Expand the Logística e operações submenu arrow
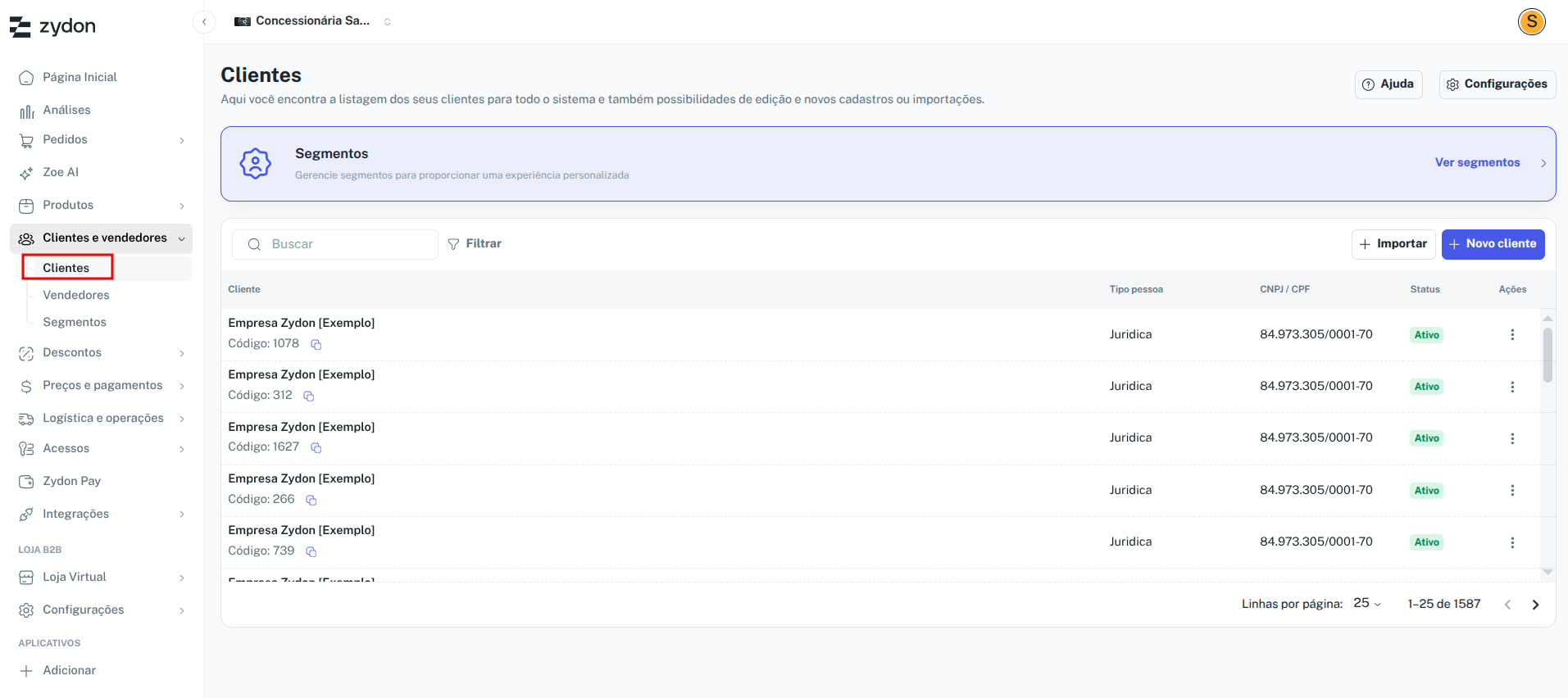This screenshot has width=1568, height=698. point(182,419)
